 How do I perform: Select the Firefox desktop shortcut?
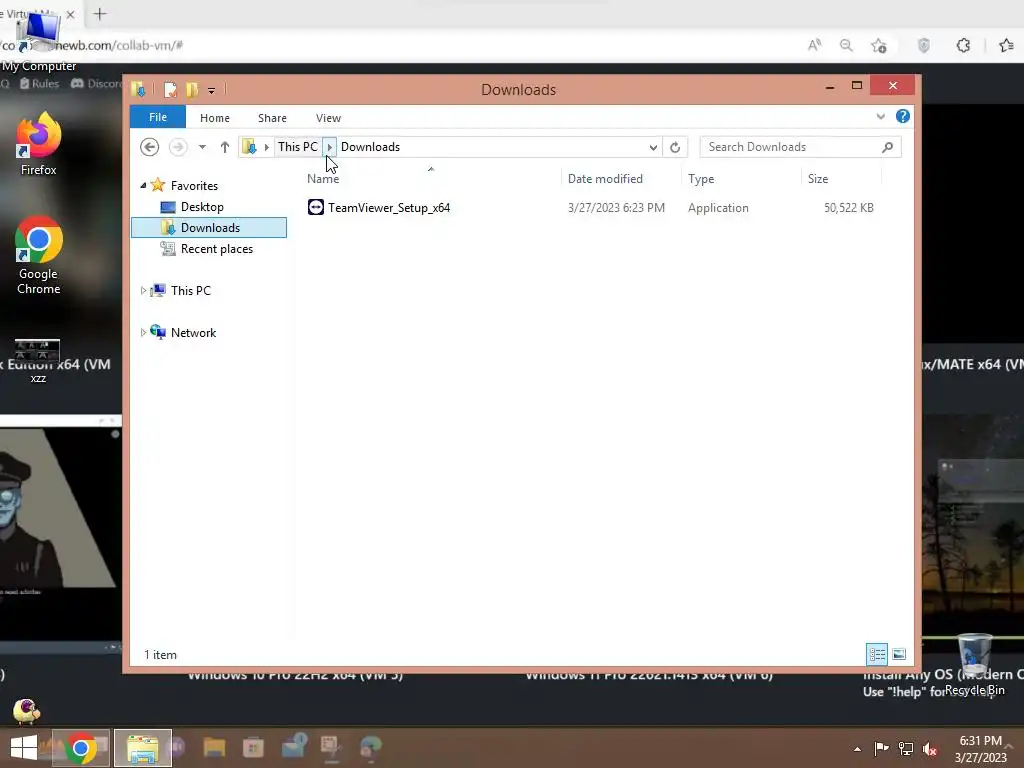click(x=39, y=144)
